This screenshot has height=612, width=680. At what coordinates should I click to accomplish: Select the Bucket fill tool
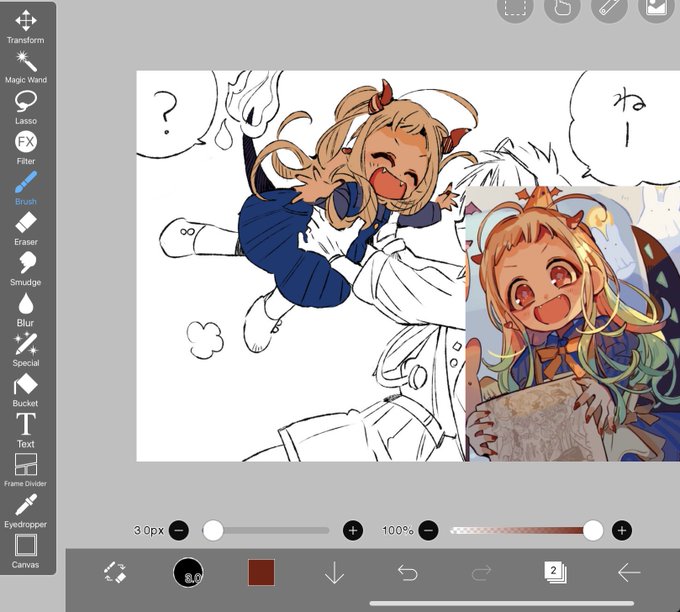26,389
